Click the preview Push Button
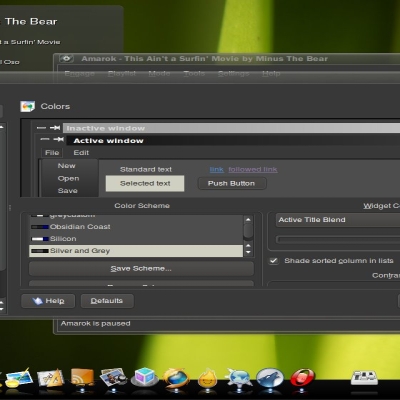Screen dimensions: 400x400 232,183
